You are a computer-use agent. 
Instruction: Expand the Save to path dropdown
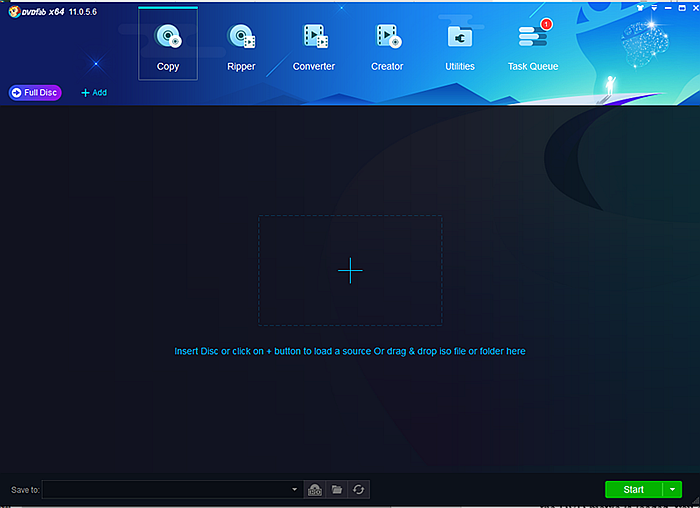point(295,489)
